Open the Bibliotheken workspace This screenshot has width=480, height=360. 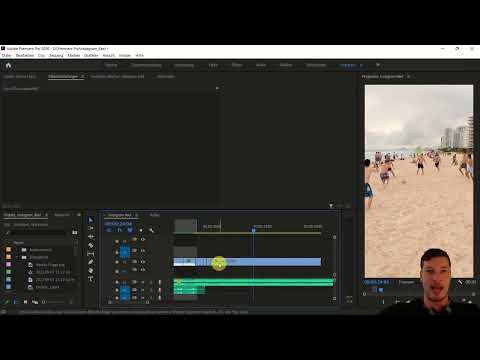coord(316,65)
